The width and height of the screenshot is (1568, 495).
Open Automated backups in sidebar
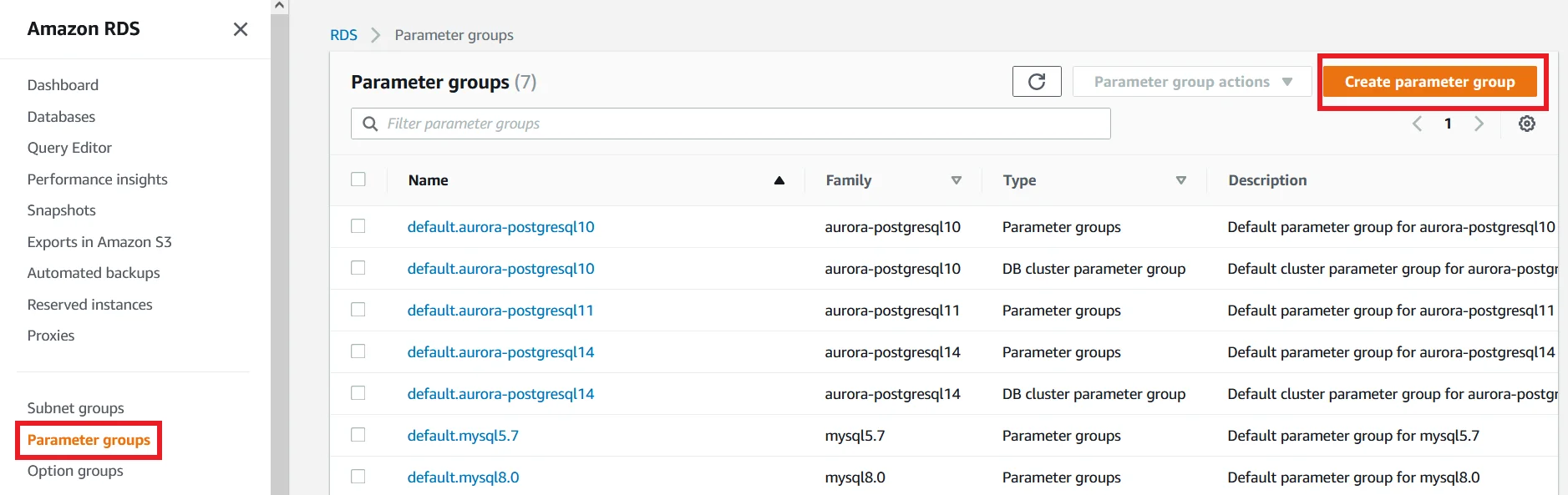tap(94, 273)
